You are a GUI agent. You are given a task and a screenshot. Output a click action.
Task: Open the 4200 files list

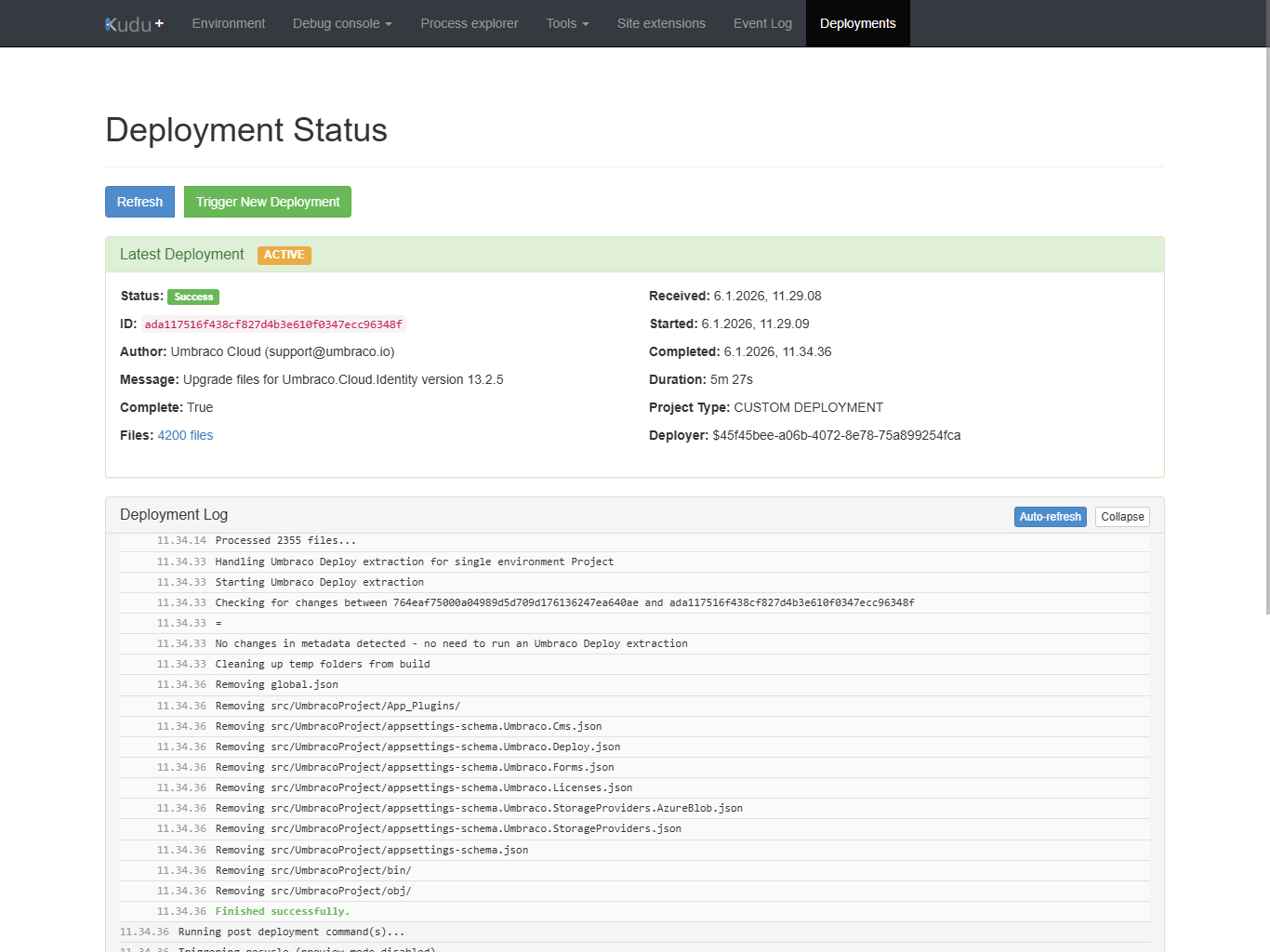185,435
